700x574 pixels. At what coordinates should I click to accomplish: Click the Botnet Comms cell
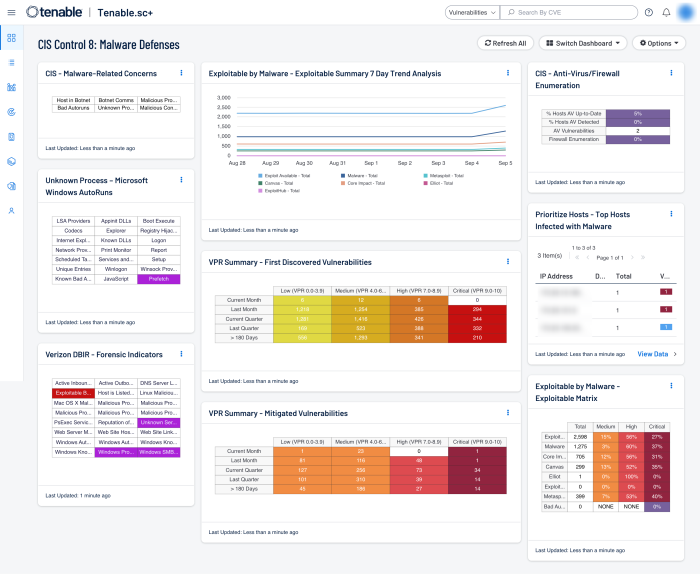pos(116,100)
